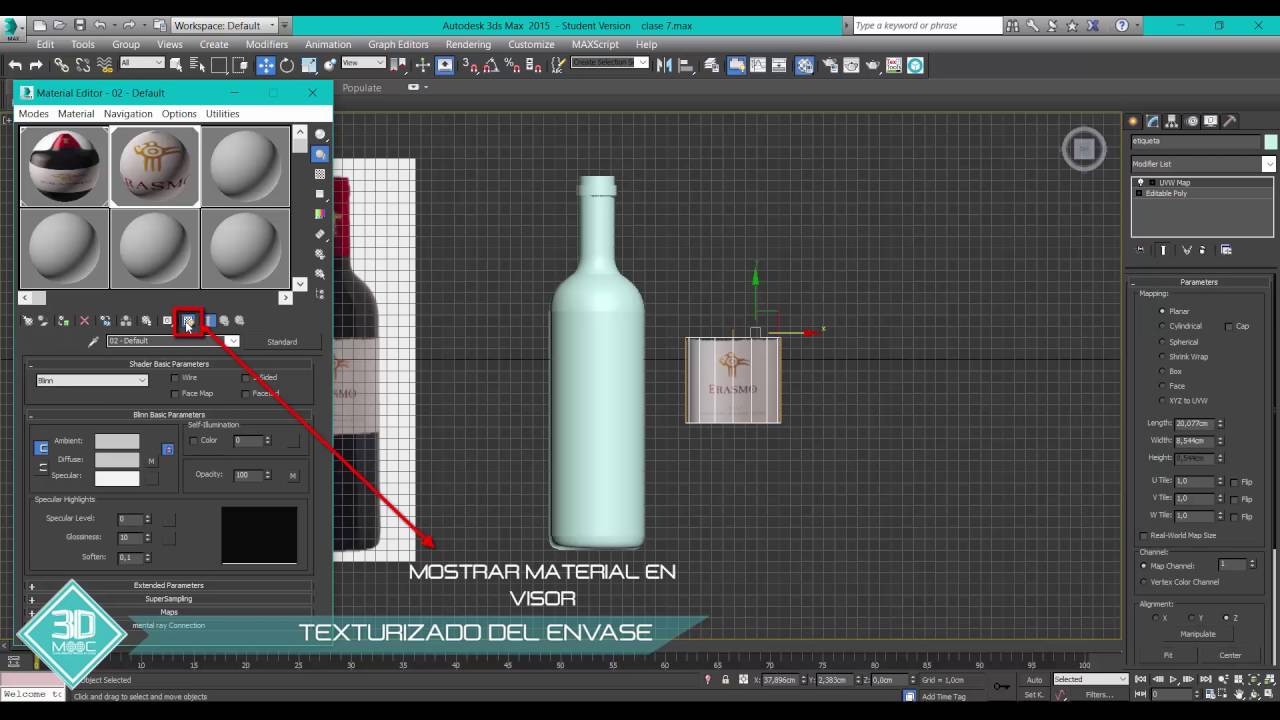1280x720 pixels.
Task: Click Reset Map/Mtl to Default (red X)
Action: tap(84, 321)
